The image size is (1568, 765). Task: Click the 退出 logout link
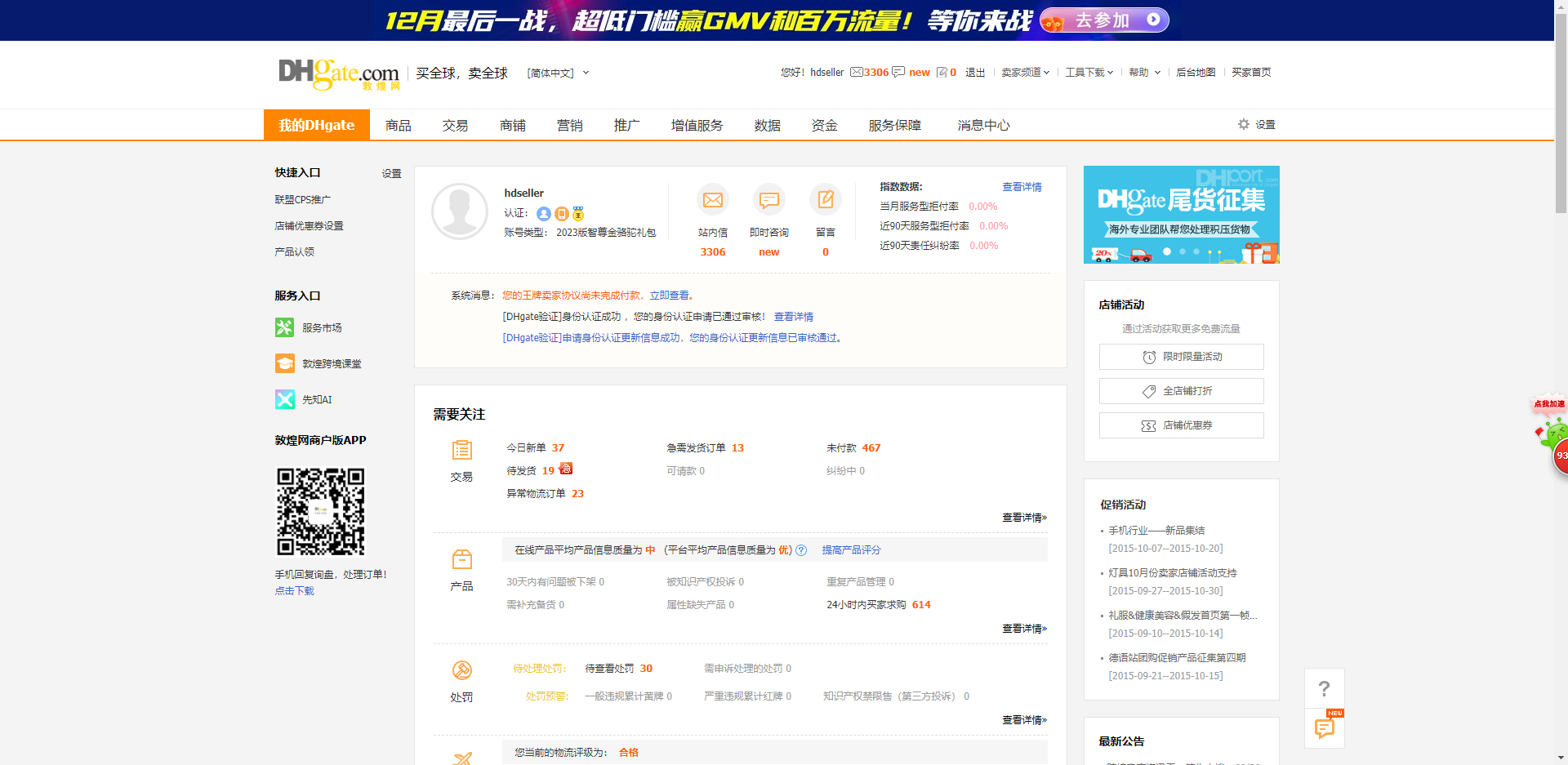pos(975,72)
